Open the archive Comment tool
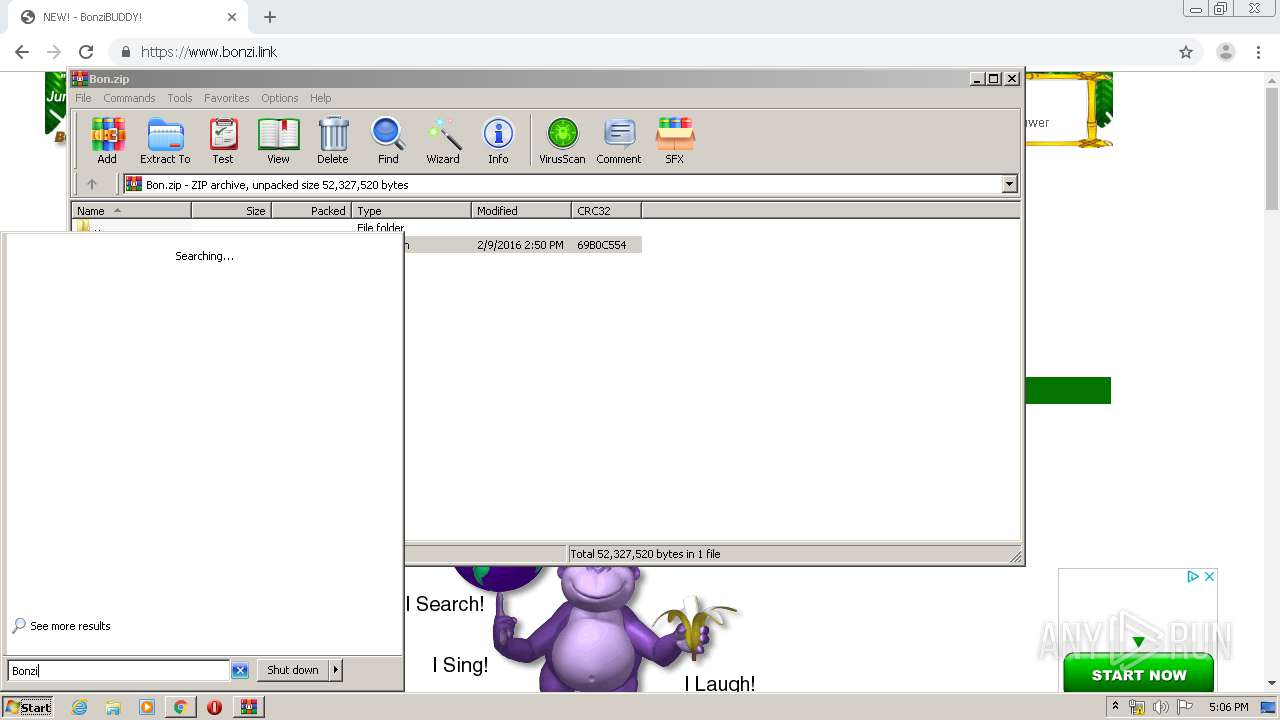Image resolution: width=1280 pixels, height=720 pixels. pos(619,140)
